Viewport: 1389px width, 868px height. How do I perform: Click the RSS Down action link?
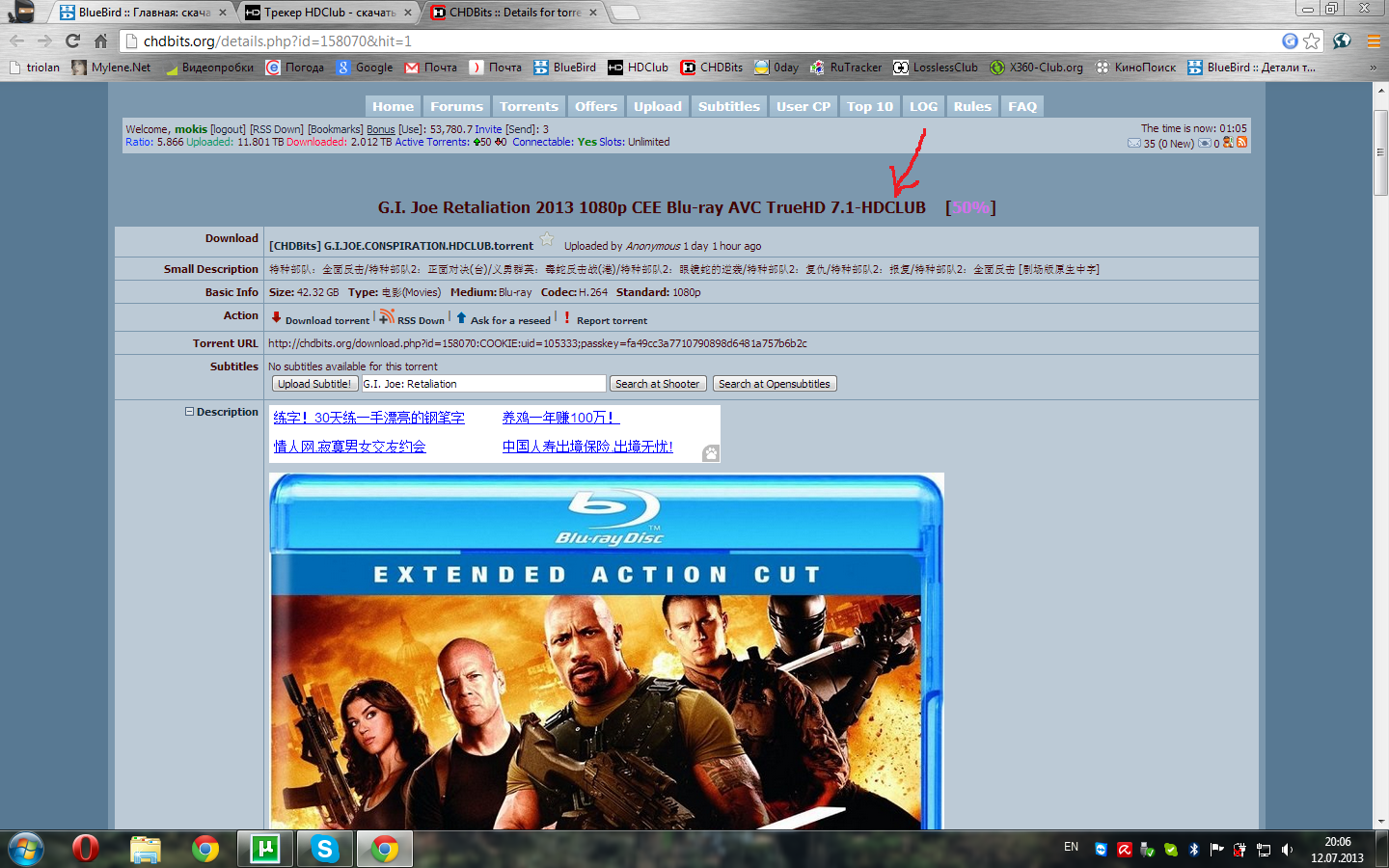point(412,318)
